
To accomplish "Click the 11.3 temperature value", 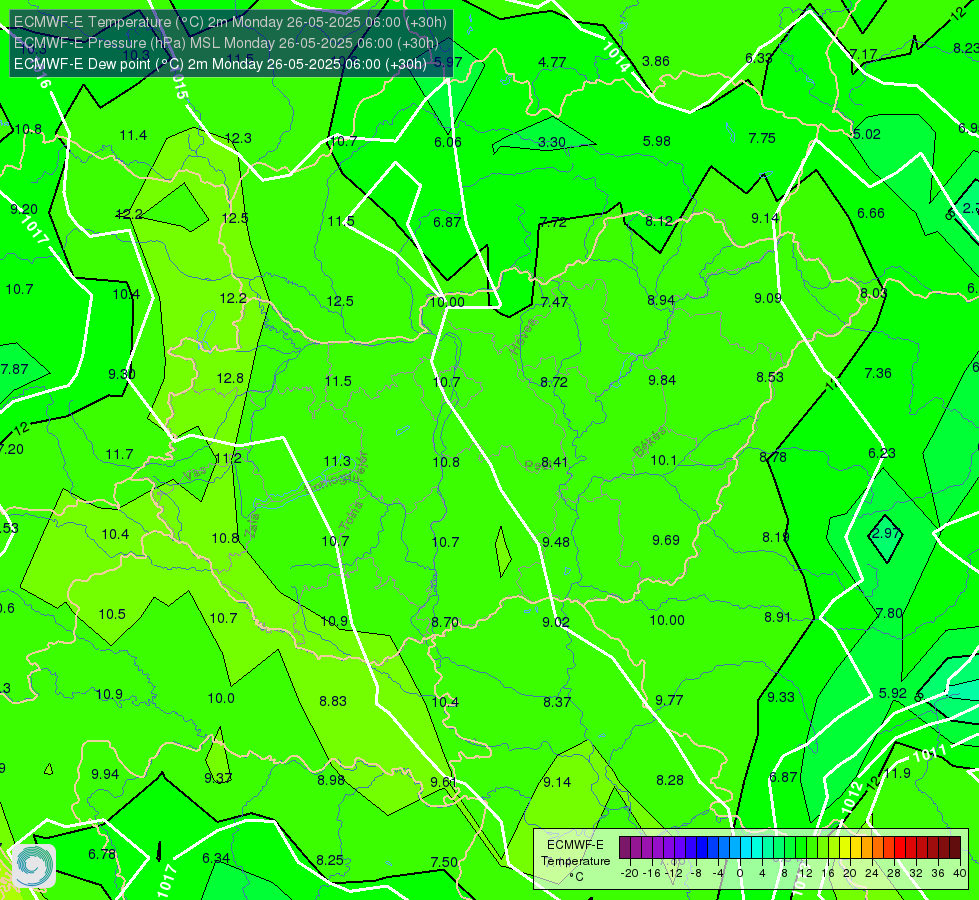I will 337,462.
